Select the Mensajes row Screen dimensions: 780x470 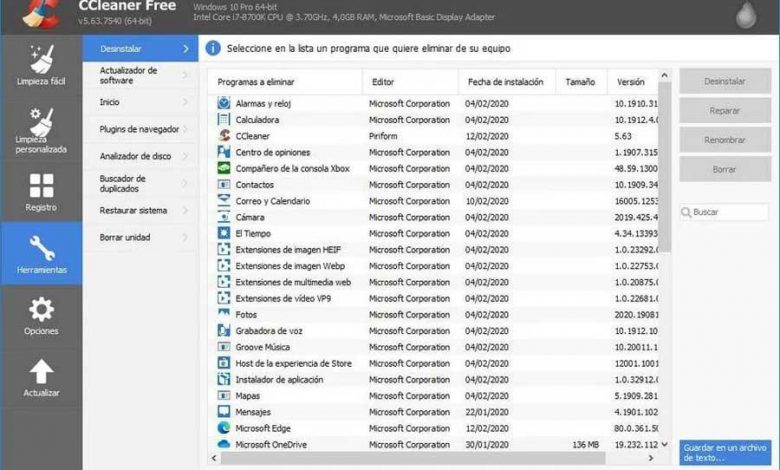pos(433,412)
